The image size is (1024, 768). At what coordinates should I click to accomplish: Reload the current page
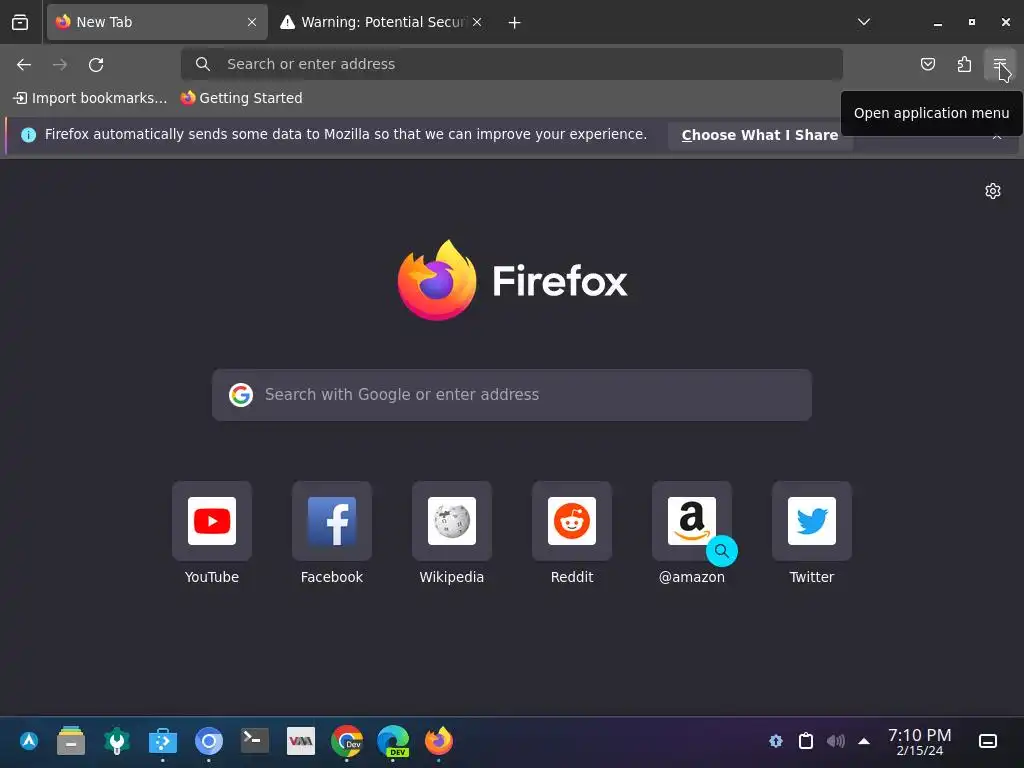pyautogui.click(x=96, y=64)
